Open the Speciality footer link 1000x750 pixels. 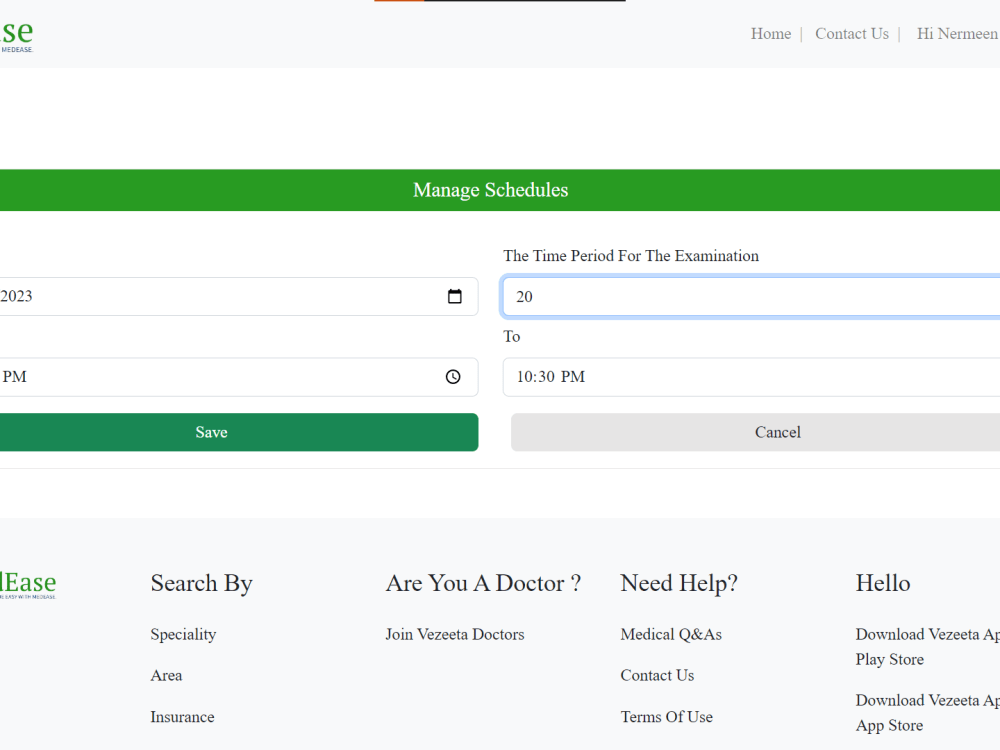coord(183,635)
